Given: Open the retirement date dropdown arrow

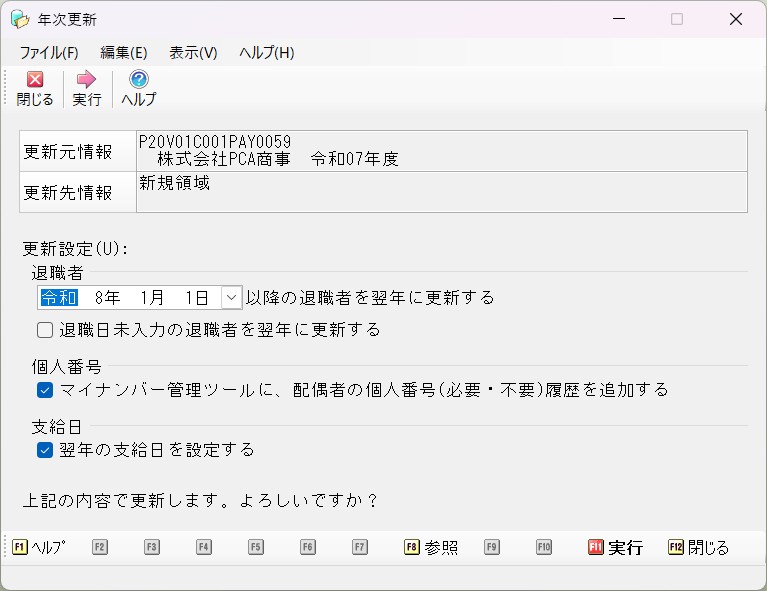Looking at the screenshot, I should (231, 297).
